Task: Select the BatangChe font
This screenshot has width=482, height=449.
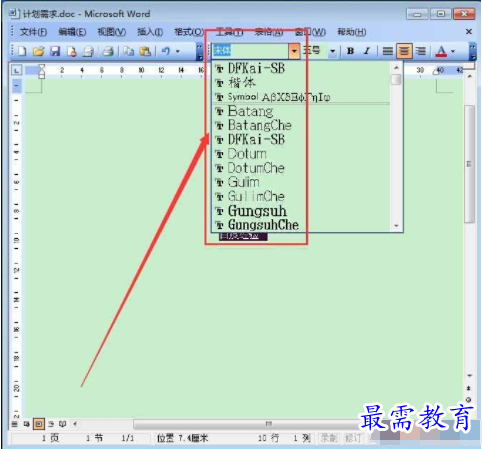Action: pos(301,125)
